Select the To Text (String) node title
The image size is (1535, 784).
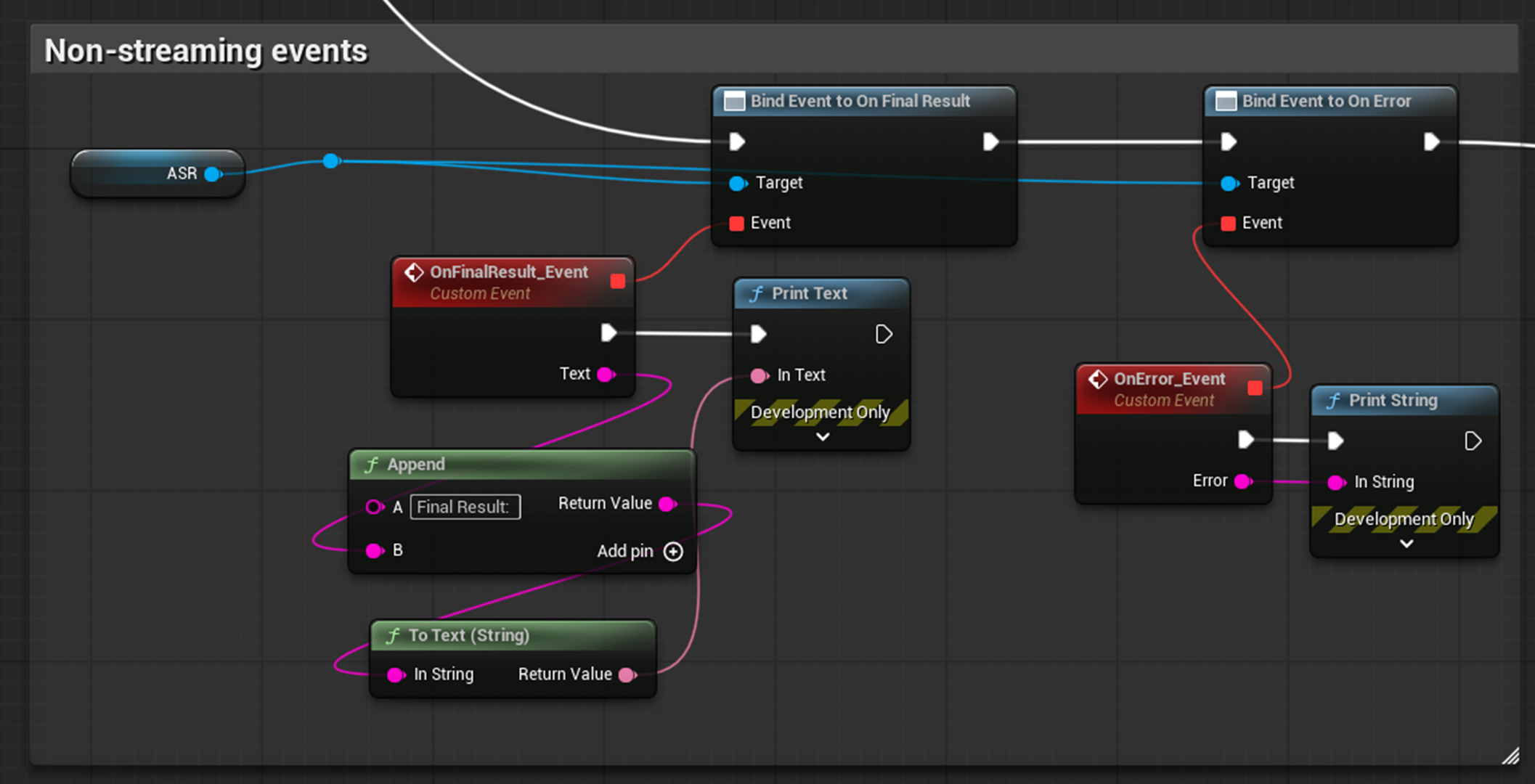coord(469,635)
